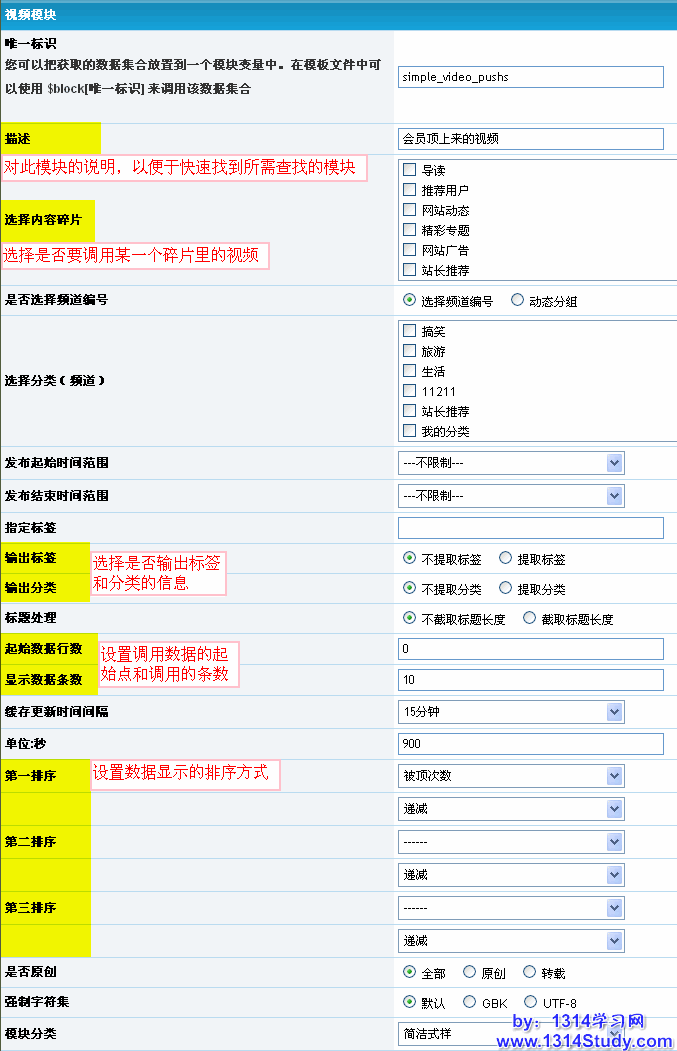This screenshot has height=1051, width=677.
Task: Open the 发布起始时间范围 dropdown
Action: (x=511, y=463)
